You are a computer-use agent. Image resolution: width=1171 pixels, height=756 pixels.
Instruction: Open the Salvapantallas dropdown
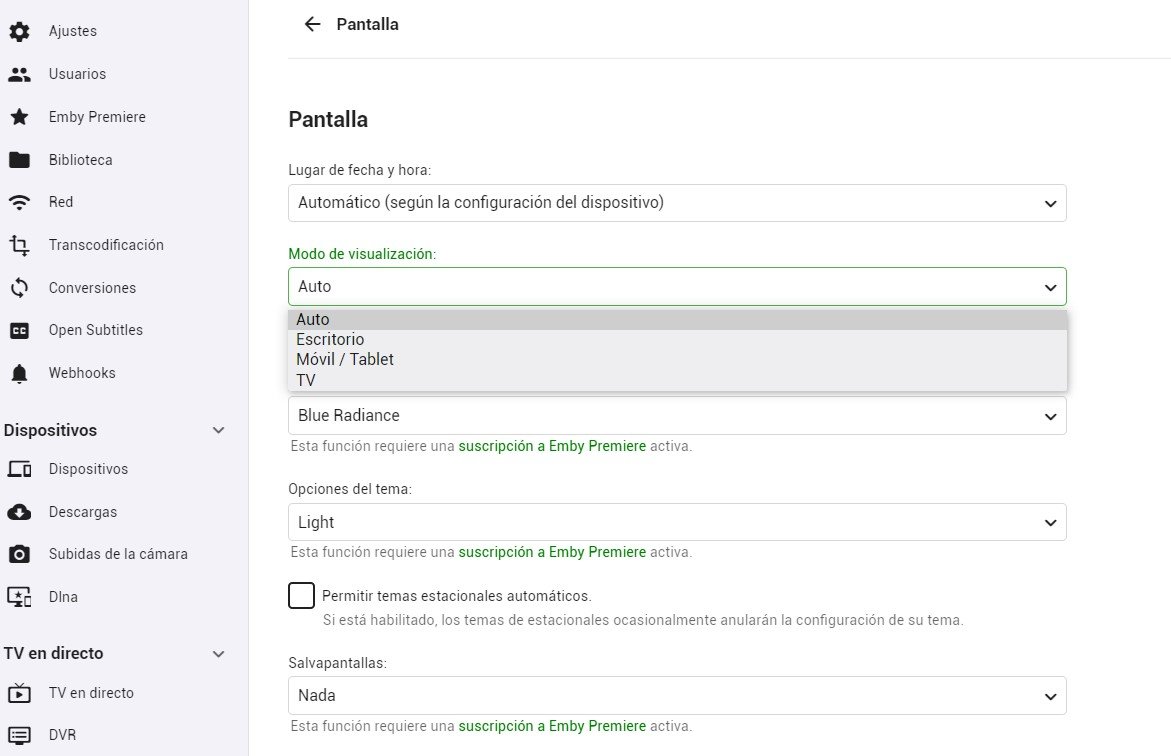(x=677, y=696)
